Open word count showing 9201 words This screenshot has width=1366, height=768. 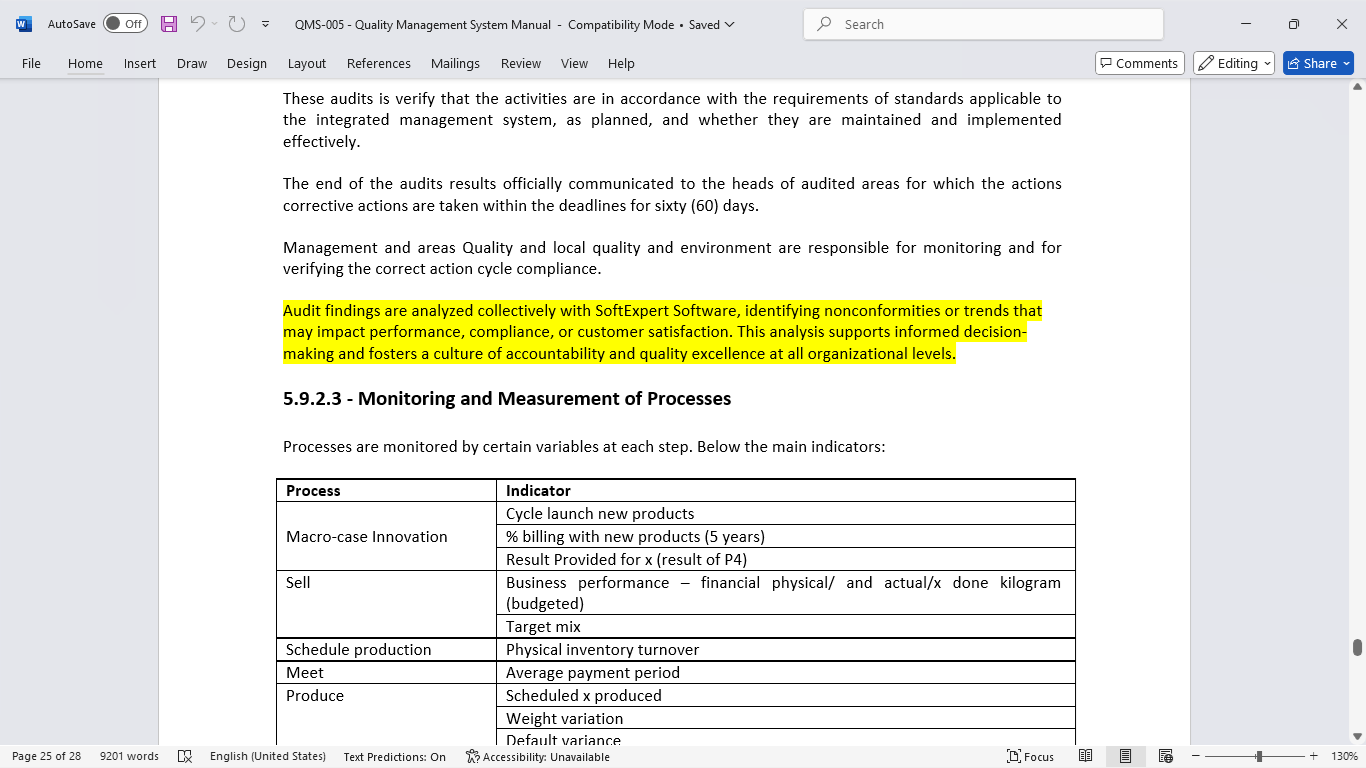pos(129,757)
